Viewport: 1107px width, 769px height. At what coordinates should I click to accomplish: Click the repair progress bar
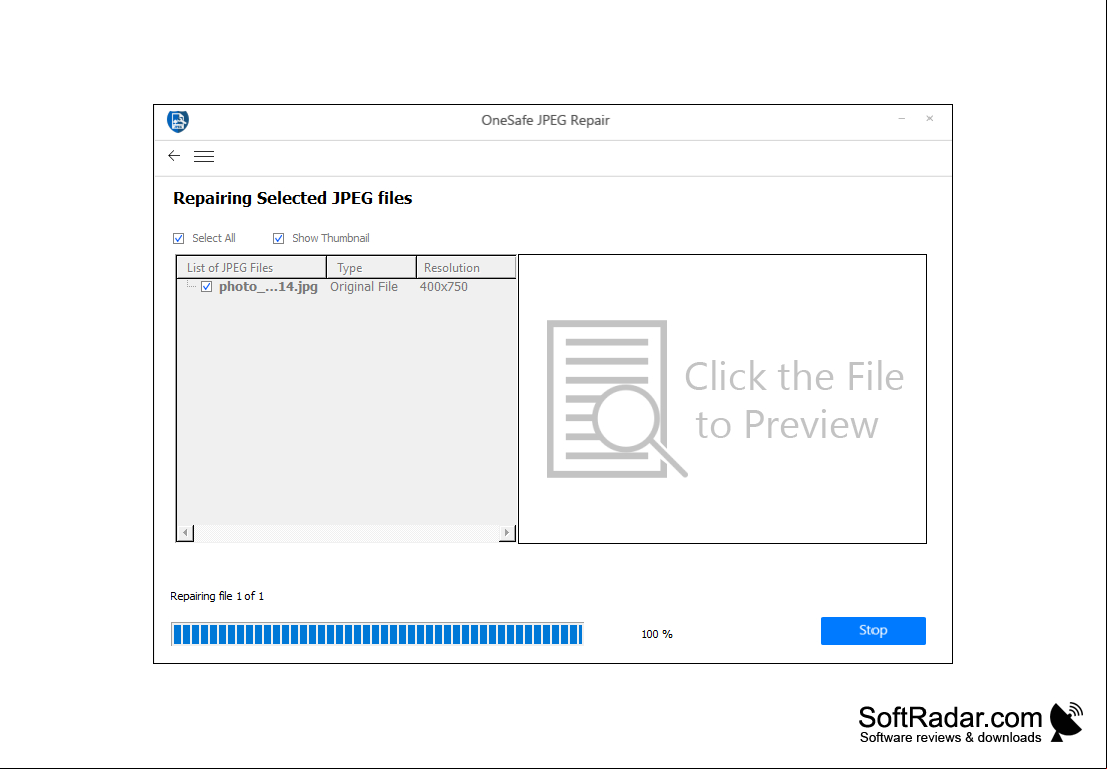377,634
